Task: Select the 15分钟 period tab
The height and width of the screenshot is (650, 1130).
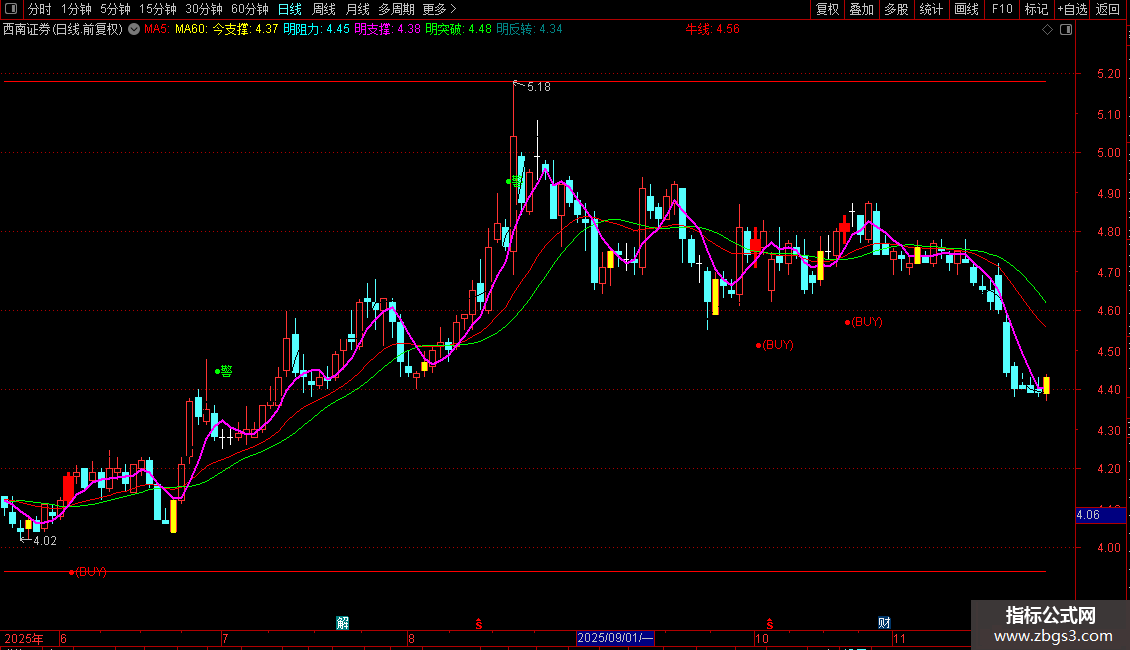Action: (158, 9)
